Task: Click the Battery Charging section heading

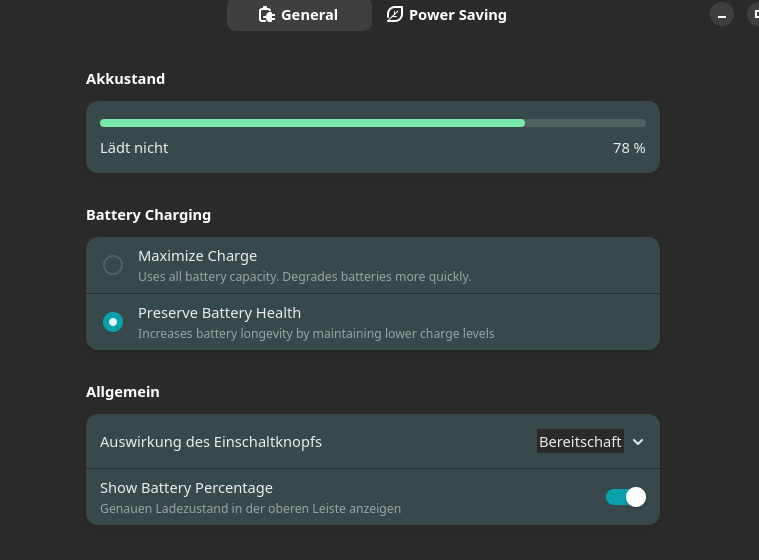Action: tap(148, 215)
